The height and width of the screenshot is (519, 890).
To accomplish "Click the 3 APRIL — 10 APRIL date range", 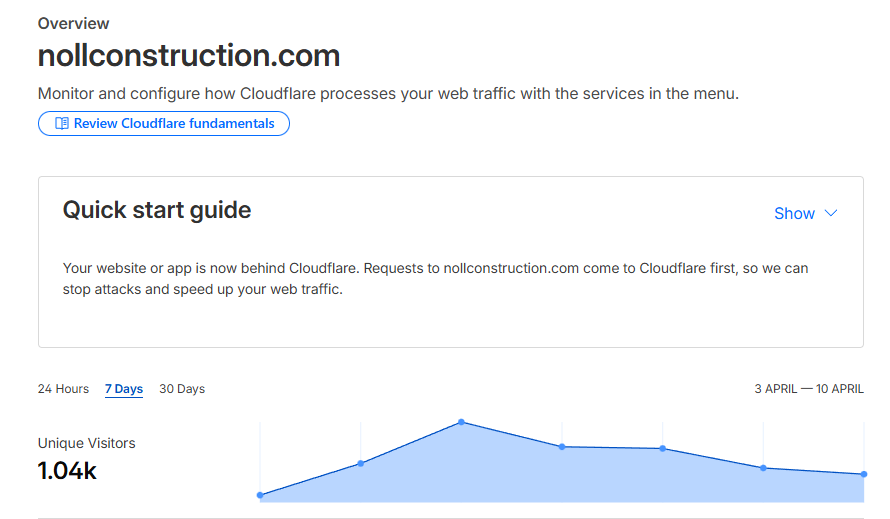I will tap(808, 389).
